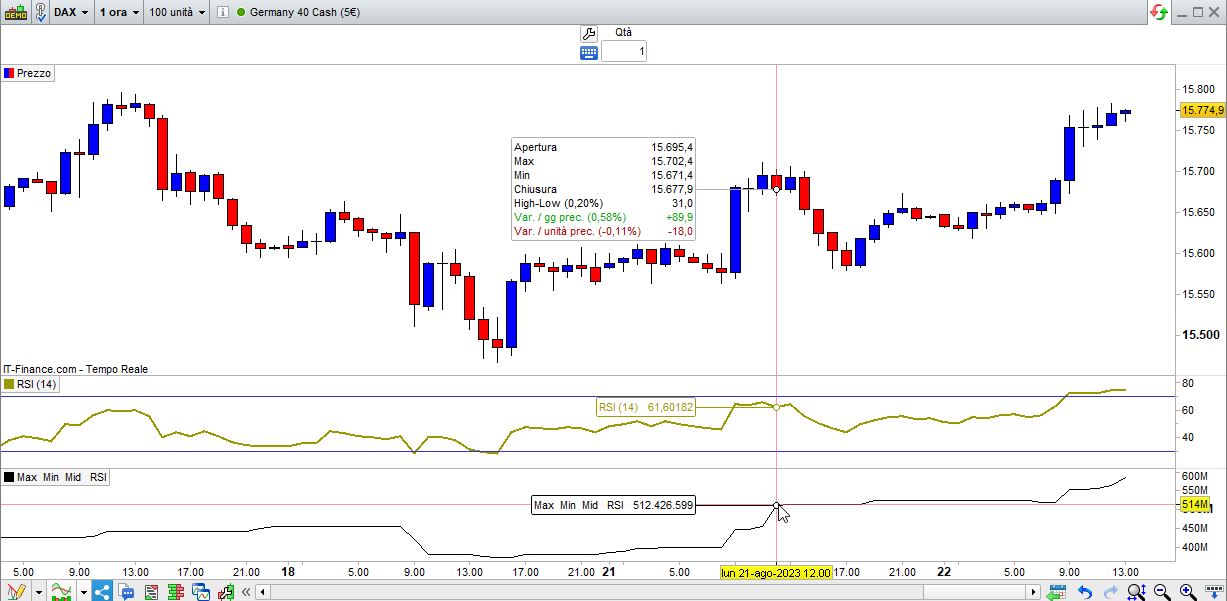Expand the indicators dropdown arrow

pos(82,591)
